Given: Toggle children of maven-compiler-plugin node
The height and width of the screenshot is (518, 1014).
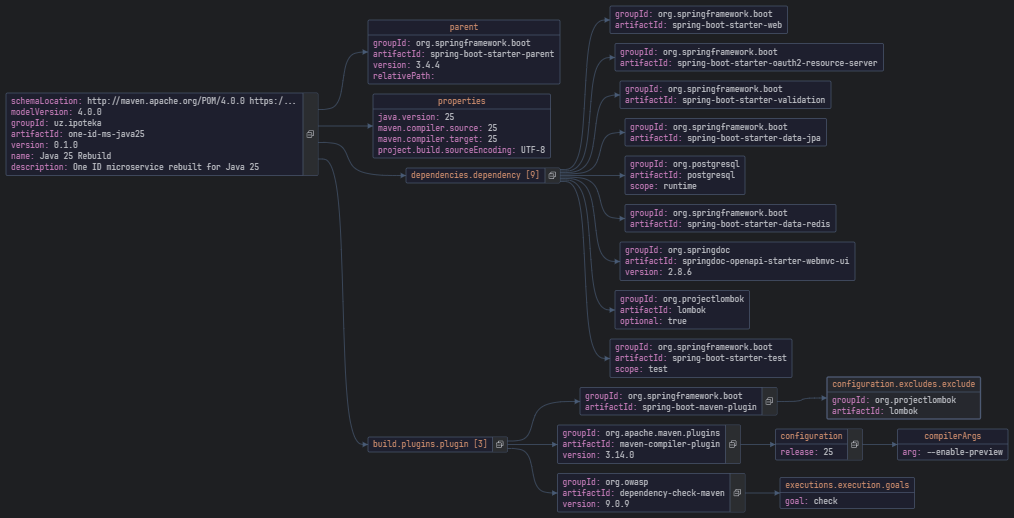Looking at the screenshot, I should tap(733, 444).
